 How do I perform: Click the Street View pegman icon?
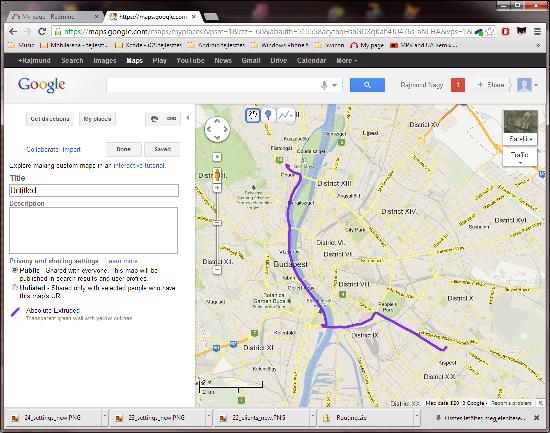point(217,175)
